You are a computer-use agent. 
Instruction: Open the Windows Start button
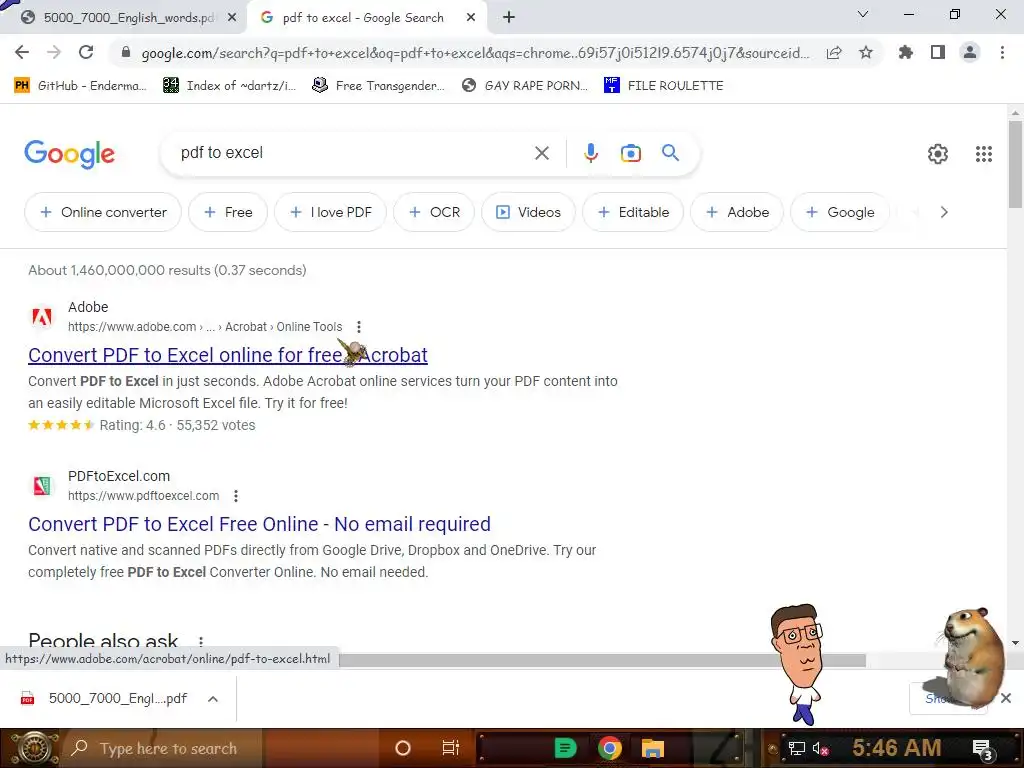point(34,748)
